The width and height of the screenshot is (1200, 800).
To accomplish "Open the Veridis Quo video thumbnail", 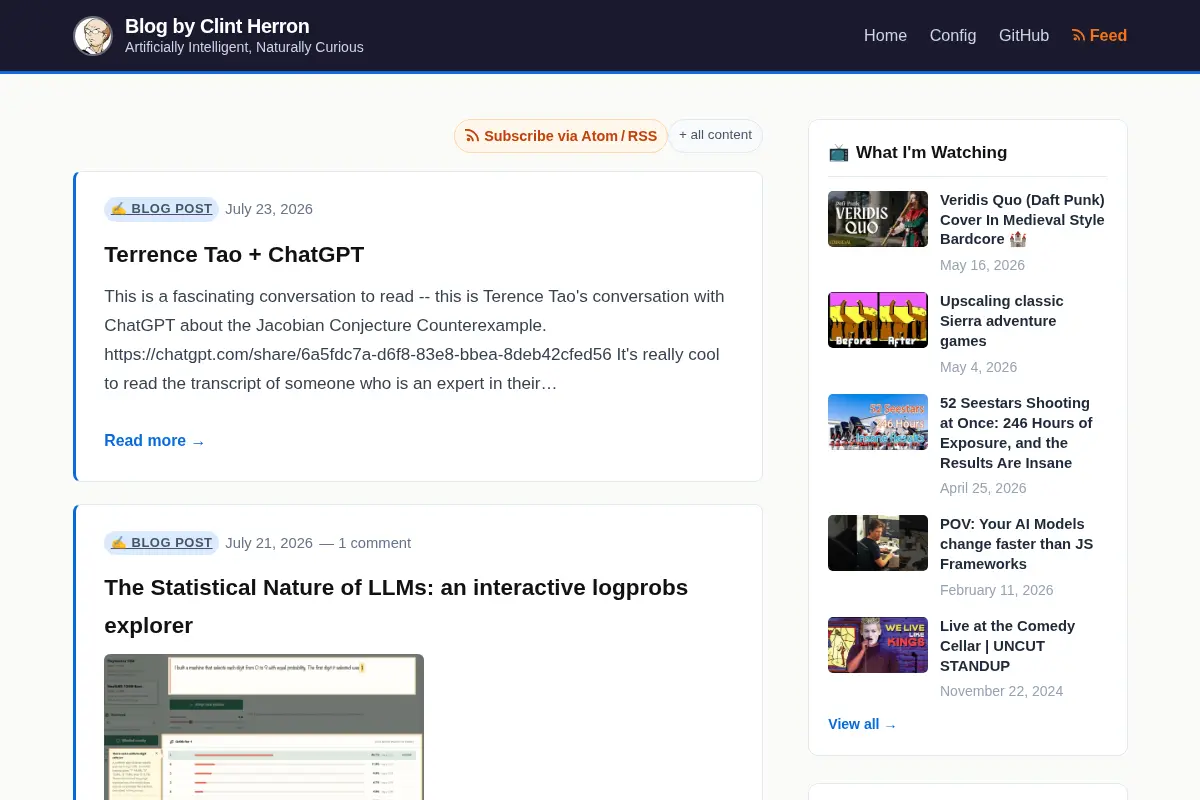I will pos(878,219).
